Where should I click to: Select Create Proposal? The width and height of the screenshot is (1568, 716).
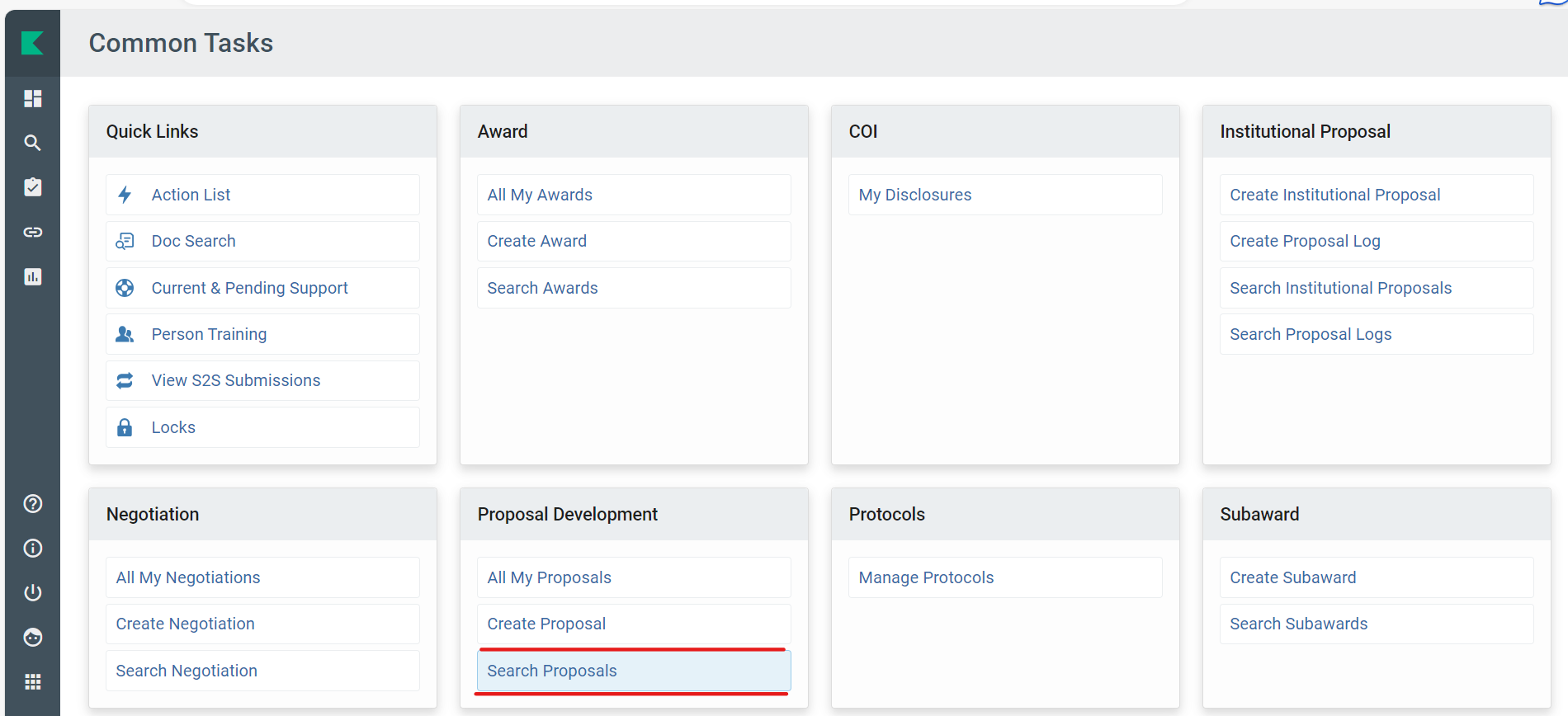coord(634,624)
